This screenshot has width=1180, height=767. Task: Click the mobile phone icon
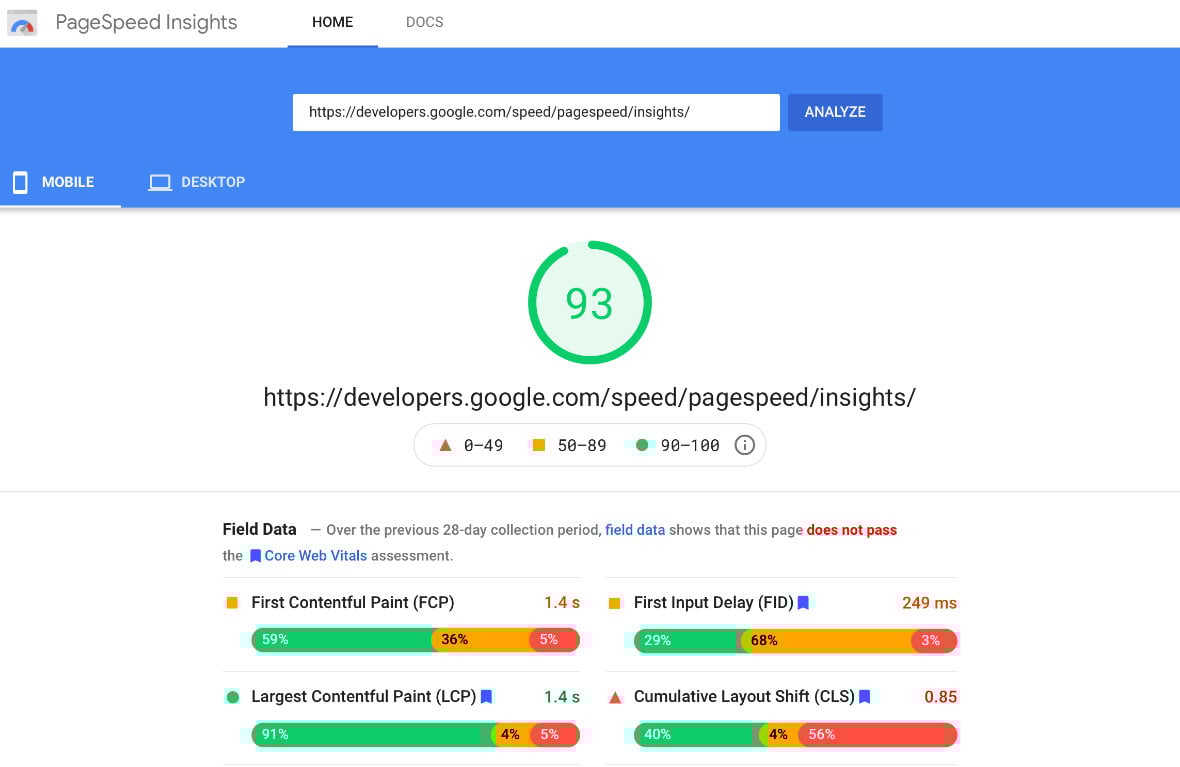(20, 182)
